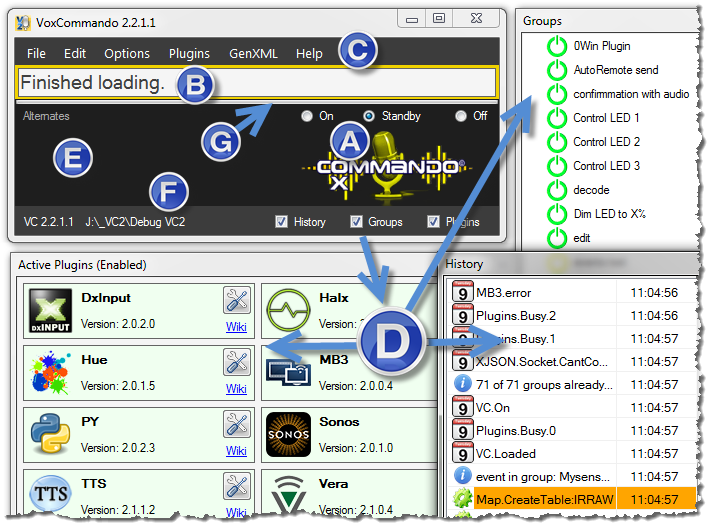Toggle the Plugins checkbox in status bar

tap(433, 222)
